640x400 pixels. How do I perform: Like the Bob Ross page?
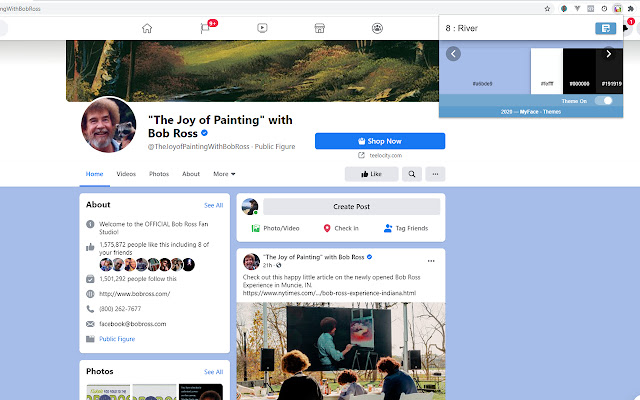click(x=371, y=174)
